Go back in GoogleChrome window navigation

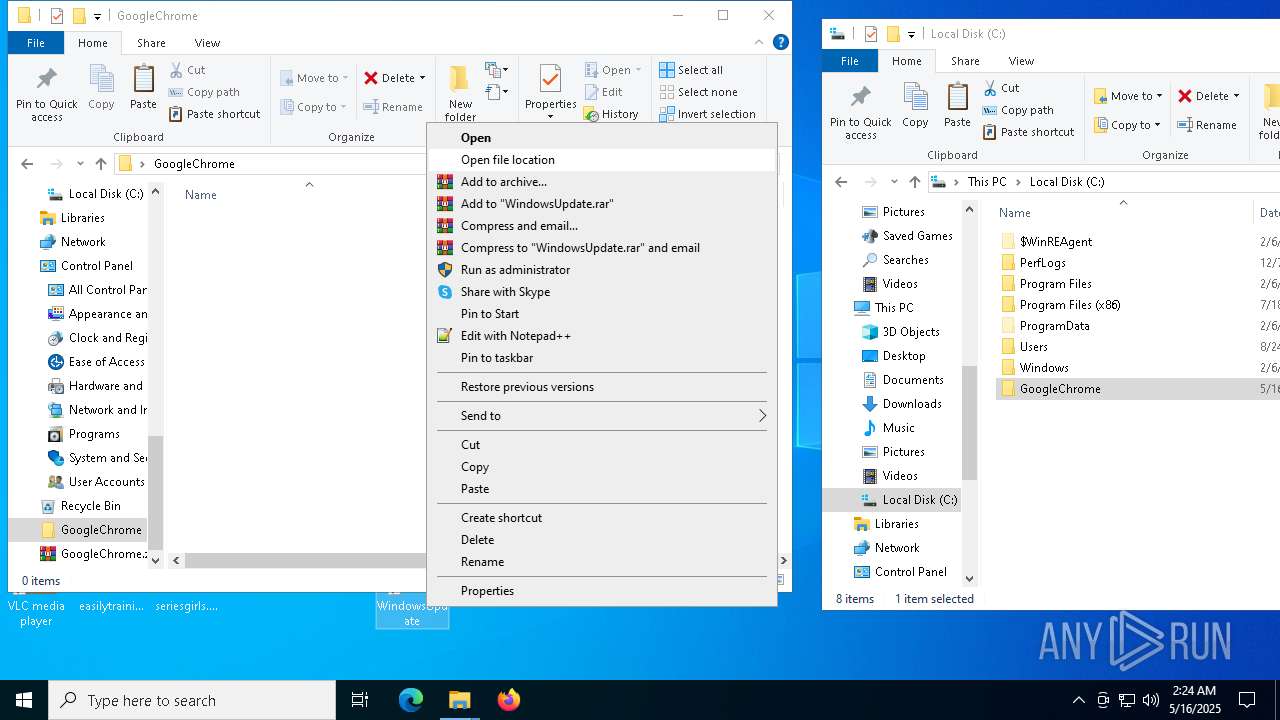pyautogui.click(x=27, y=164)
